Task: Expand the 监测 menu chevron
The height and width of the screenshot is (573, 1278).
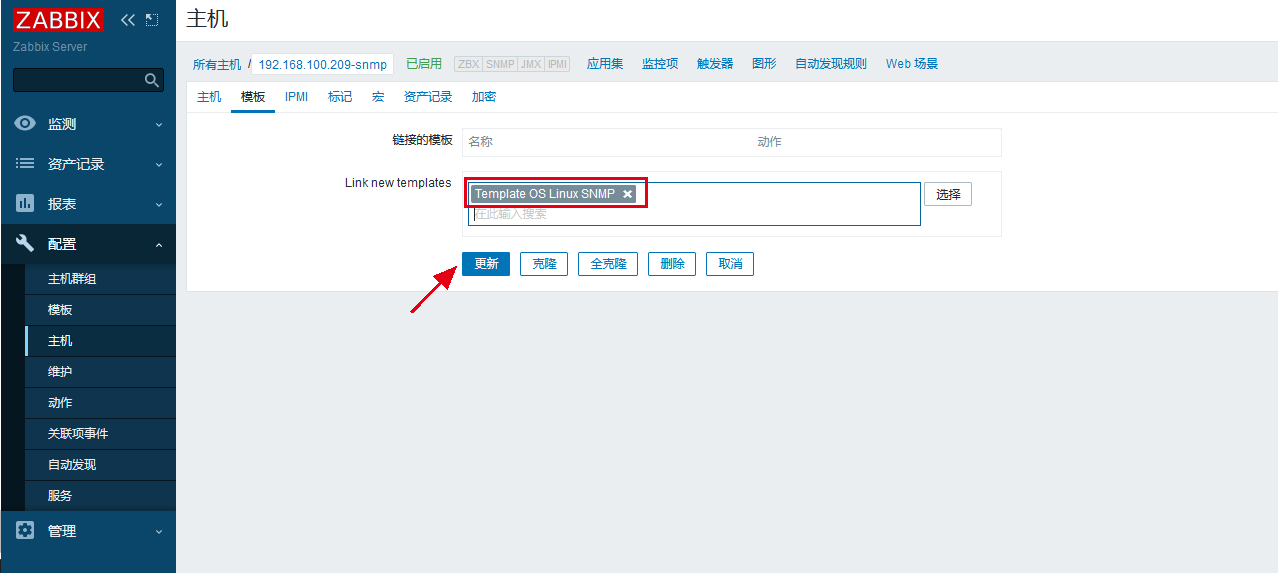Action: click(x=158, y=125)
